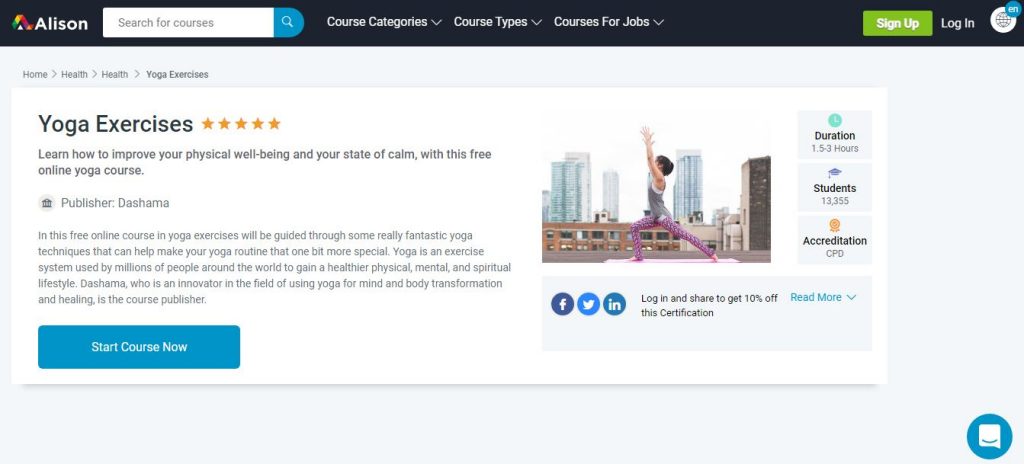The width and height of the screenshot is (1024, 464).
Task: Click the Duration clock icon
Action: tap(834, 121)
